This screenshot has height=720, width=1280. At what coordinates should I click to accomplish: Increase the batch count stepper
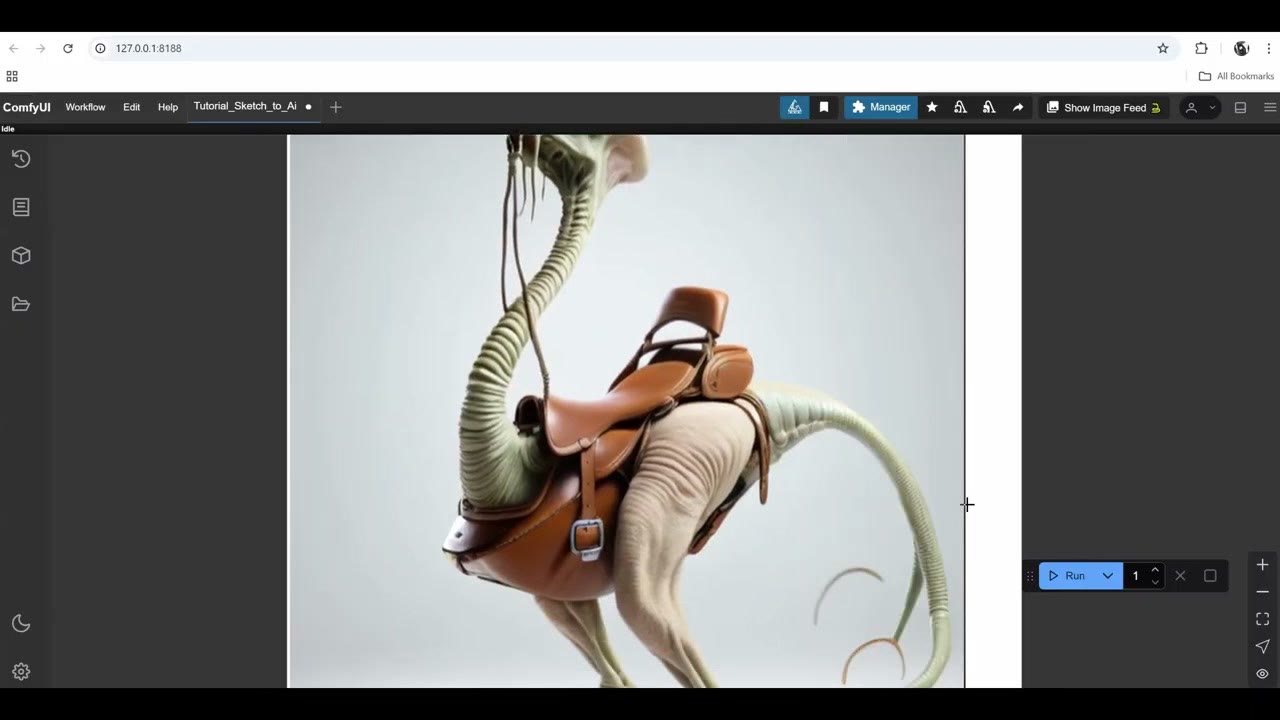tap(1155, 570)
